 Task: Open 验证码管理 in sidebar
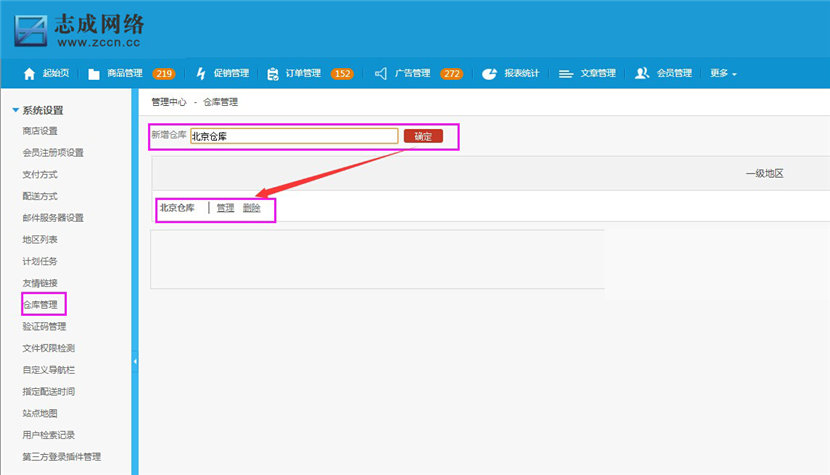(44, 326)
